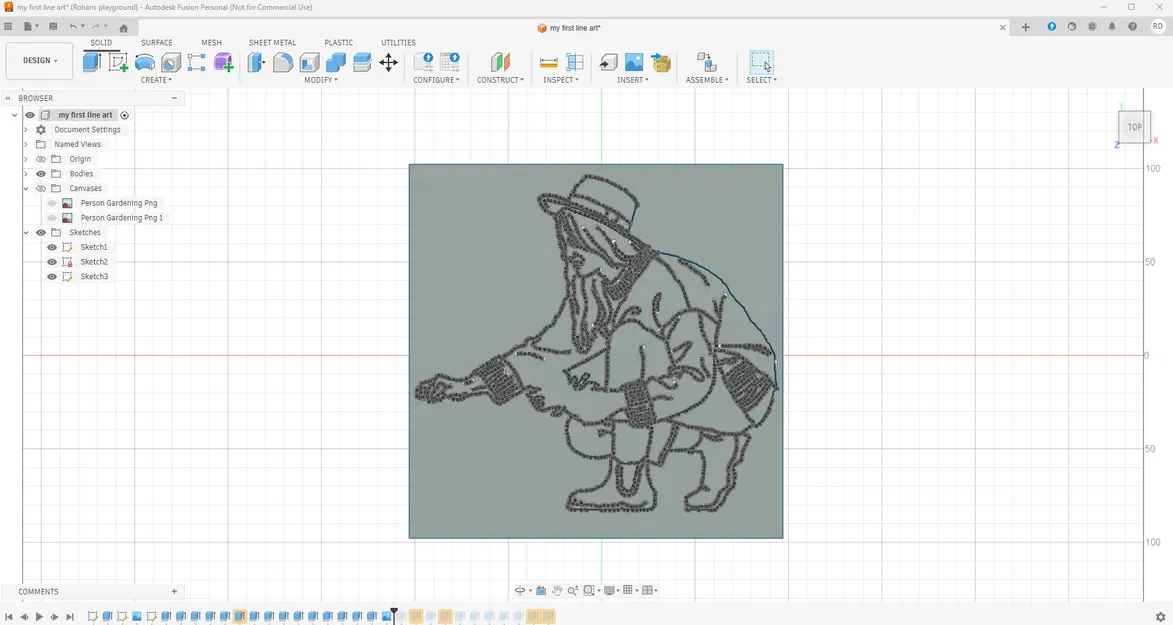This screenshot has height=625, width=1173.
Task: Open the Orbit tool in the navigation bar
Action: click(519, 590)
